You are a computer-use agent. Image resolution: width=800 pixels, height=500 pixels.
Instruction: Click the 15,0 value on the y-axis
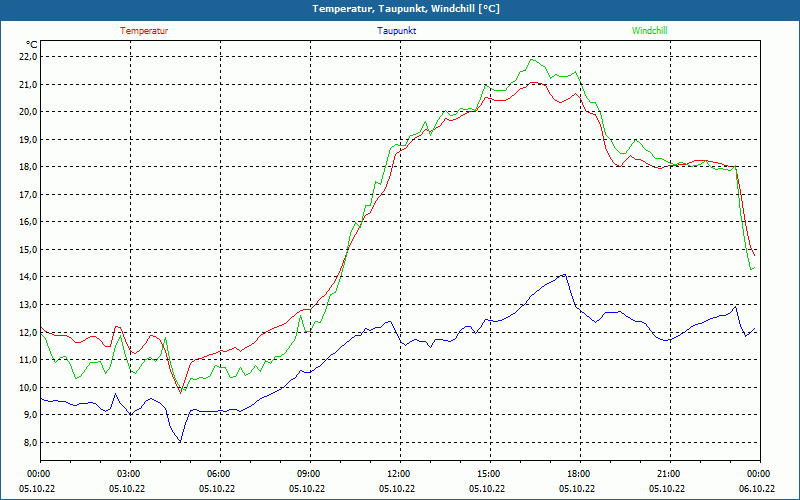28,249
